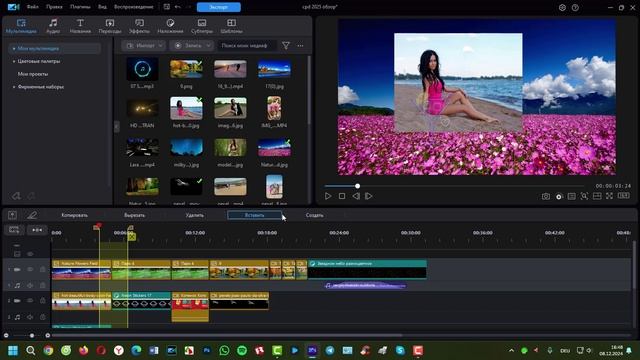Open the Плагины menu

coord(80,7)
